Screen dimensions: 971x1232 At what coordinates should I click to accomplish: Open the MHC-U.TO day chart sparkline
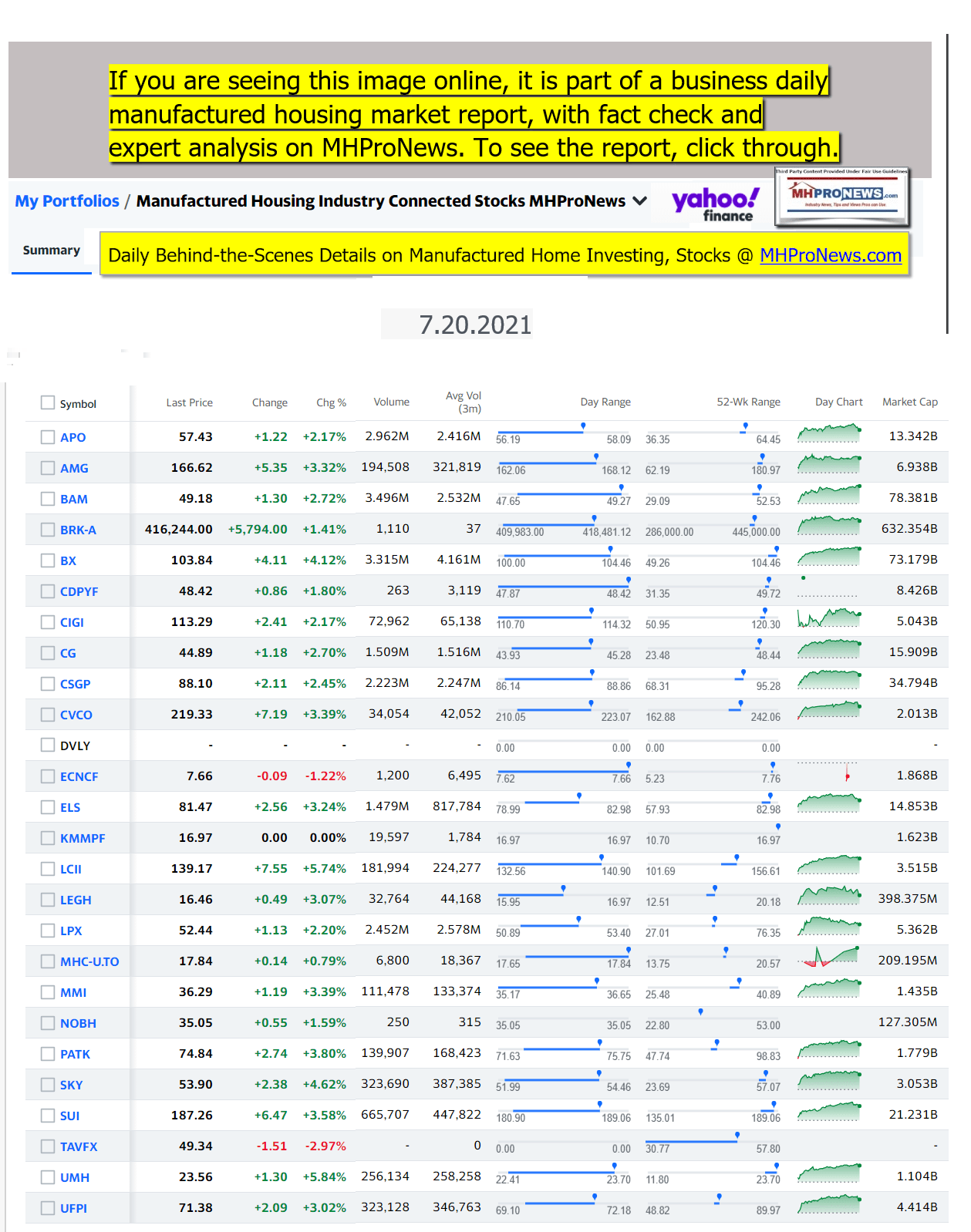[829, 957]
